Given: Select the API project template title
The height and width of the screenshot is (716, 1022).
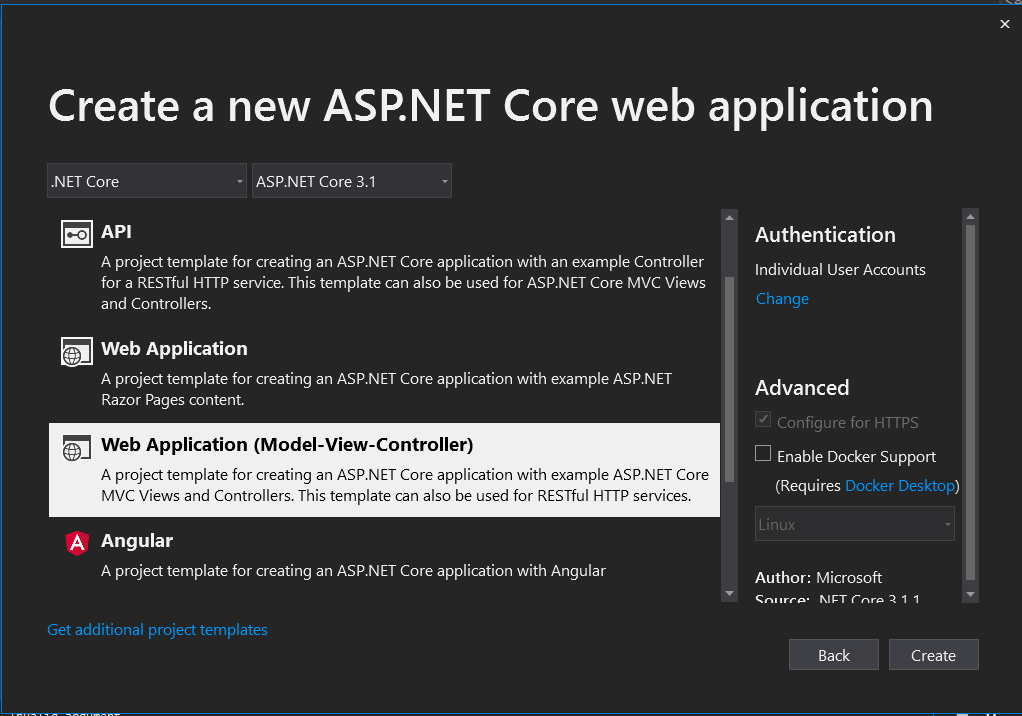Looking at the screenshot, I should 116,232.
